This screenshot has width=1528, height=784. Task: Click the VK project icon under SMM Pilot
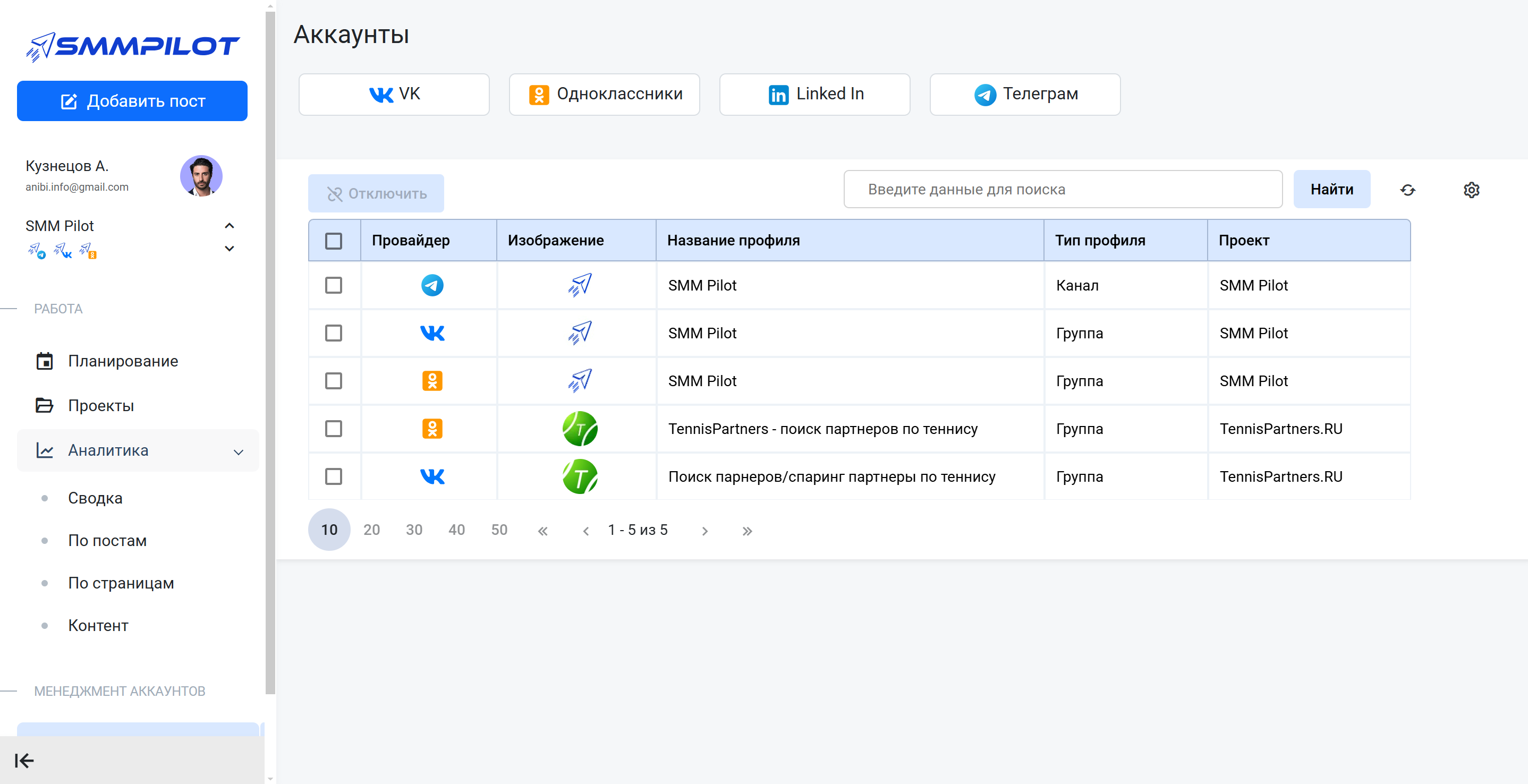(x=63, y=251)
